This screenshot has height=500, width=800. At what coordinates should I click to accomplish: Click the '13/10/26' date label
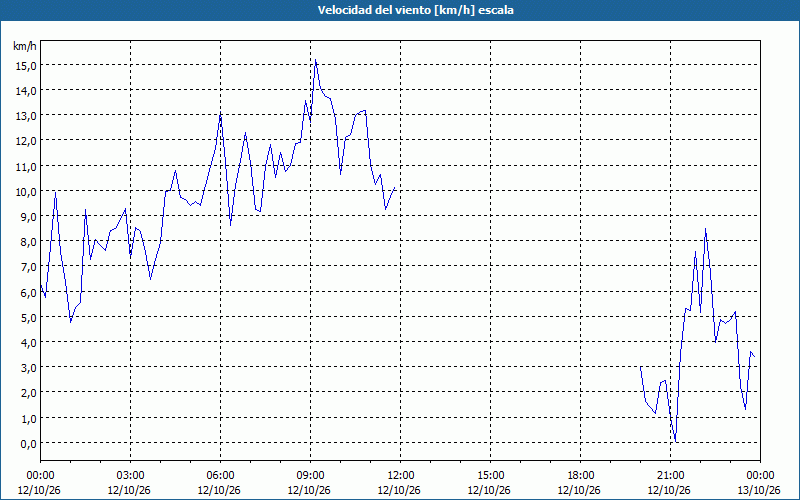[759, 490]
